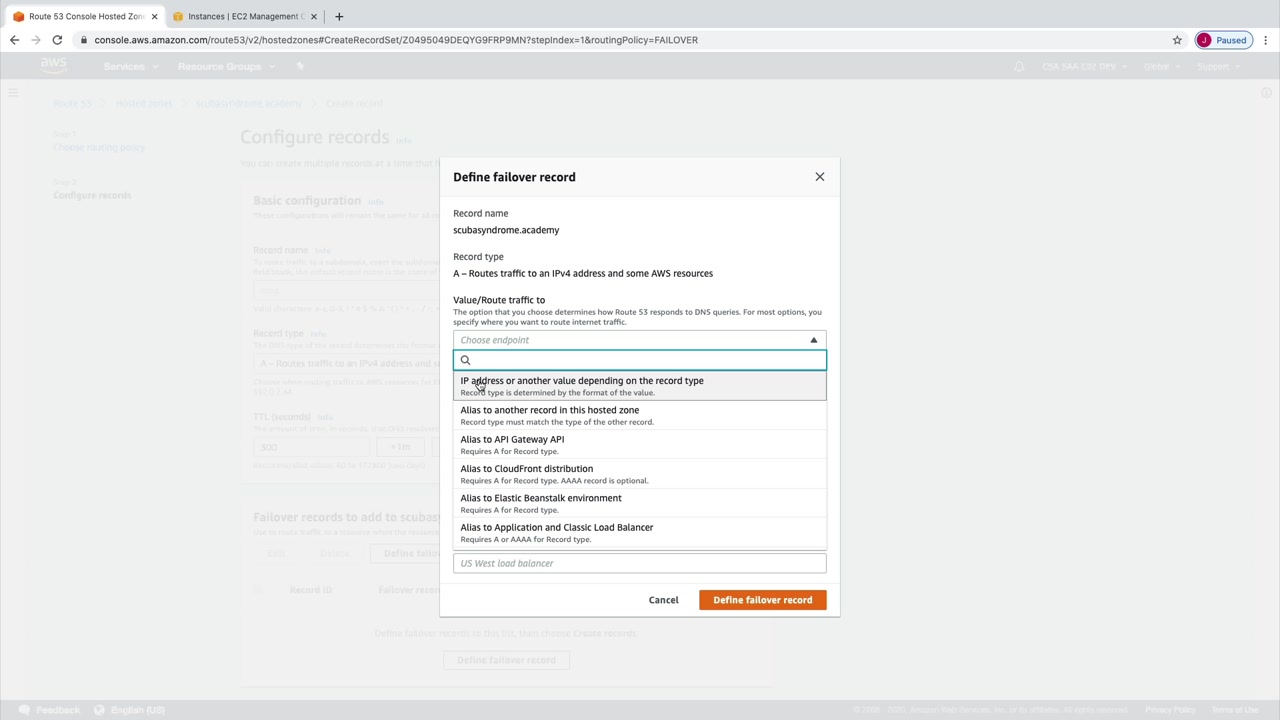Bookmark this page with the star icon
The height and width of the screenshot is (720, 1280).
(1177, 40)
